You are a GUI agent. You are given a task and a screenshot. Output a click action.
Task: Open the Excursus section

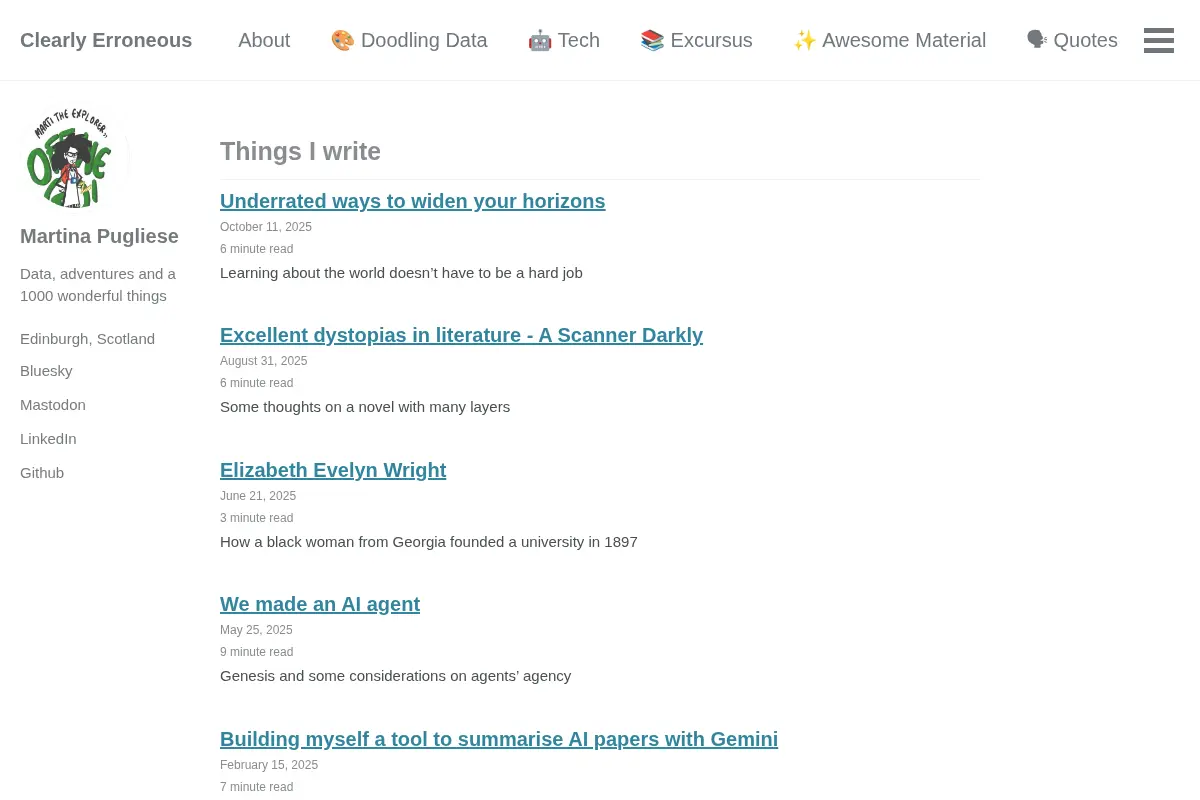[696, 40]
